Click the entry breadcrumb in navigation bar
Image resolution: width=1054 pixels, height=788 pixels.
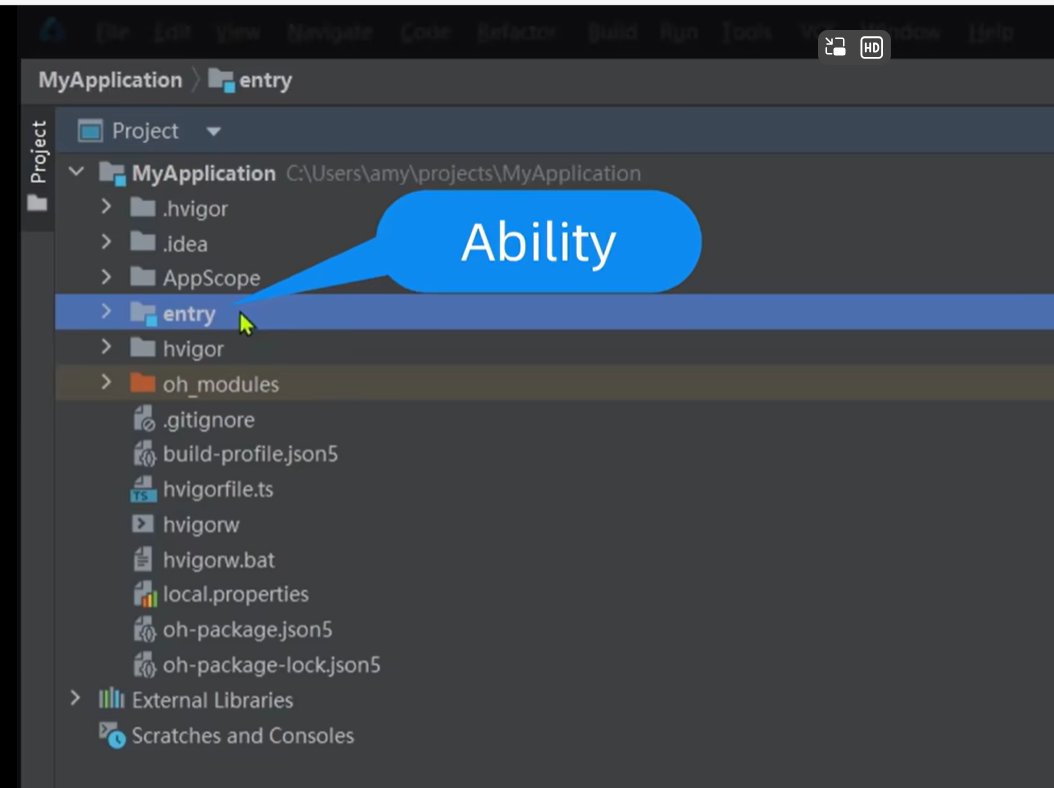264,80
